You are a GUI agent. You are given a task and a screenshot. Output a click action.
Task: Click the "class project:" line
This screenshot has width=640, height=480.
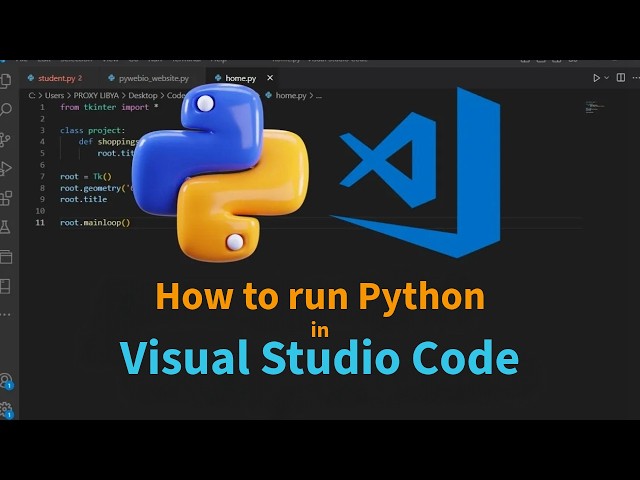tap(93, 130)
